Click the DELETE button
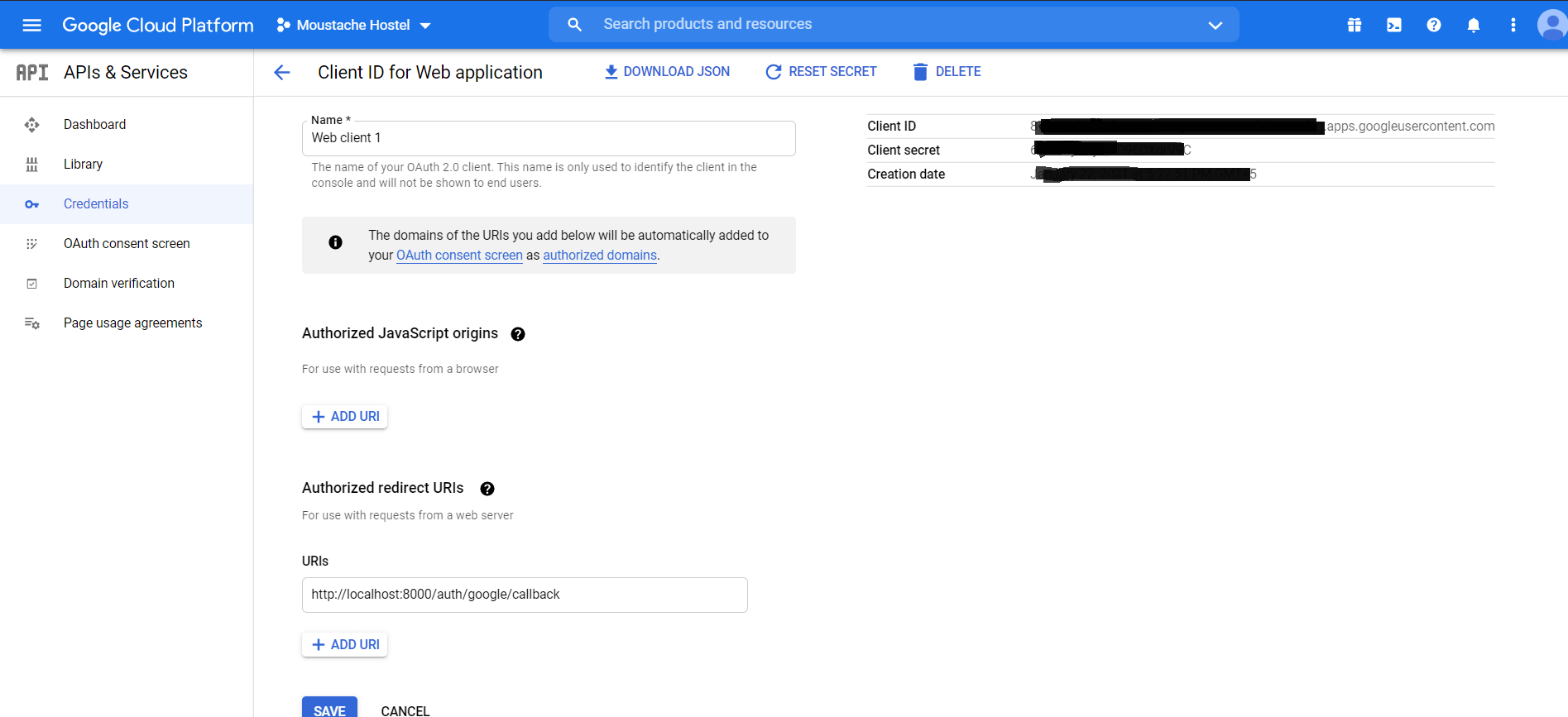The width and height of the screenshot is (1568, 717). [x=947, y=72]
